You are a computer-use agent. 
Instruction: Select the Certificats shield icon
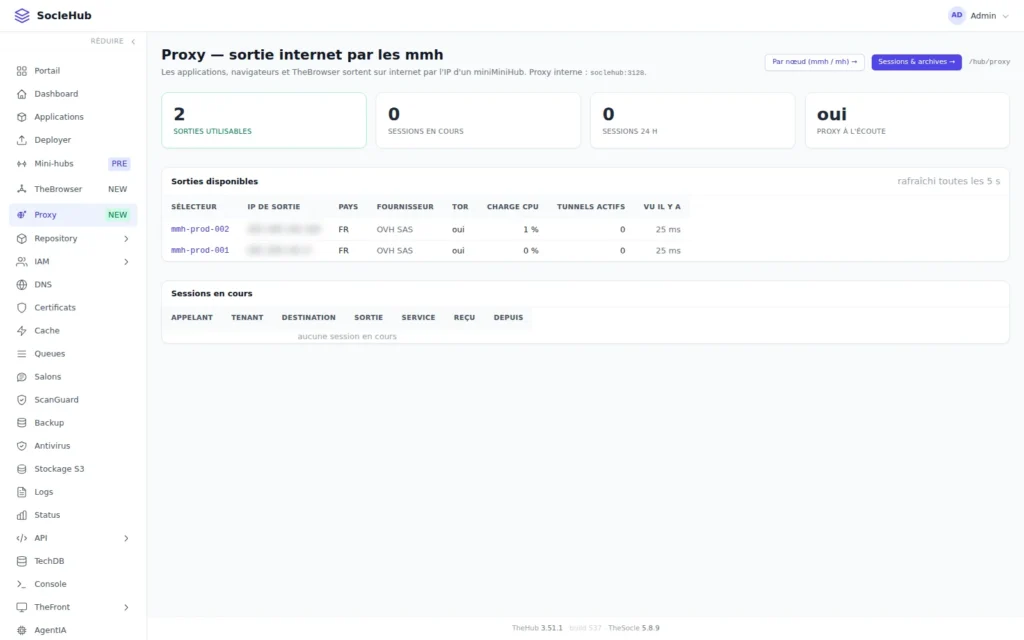coord(22,308)
